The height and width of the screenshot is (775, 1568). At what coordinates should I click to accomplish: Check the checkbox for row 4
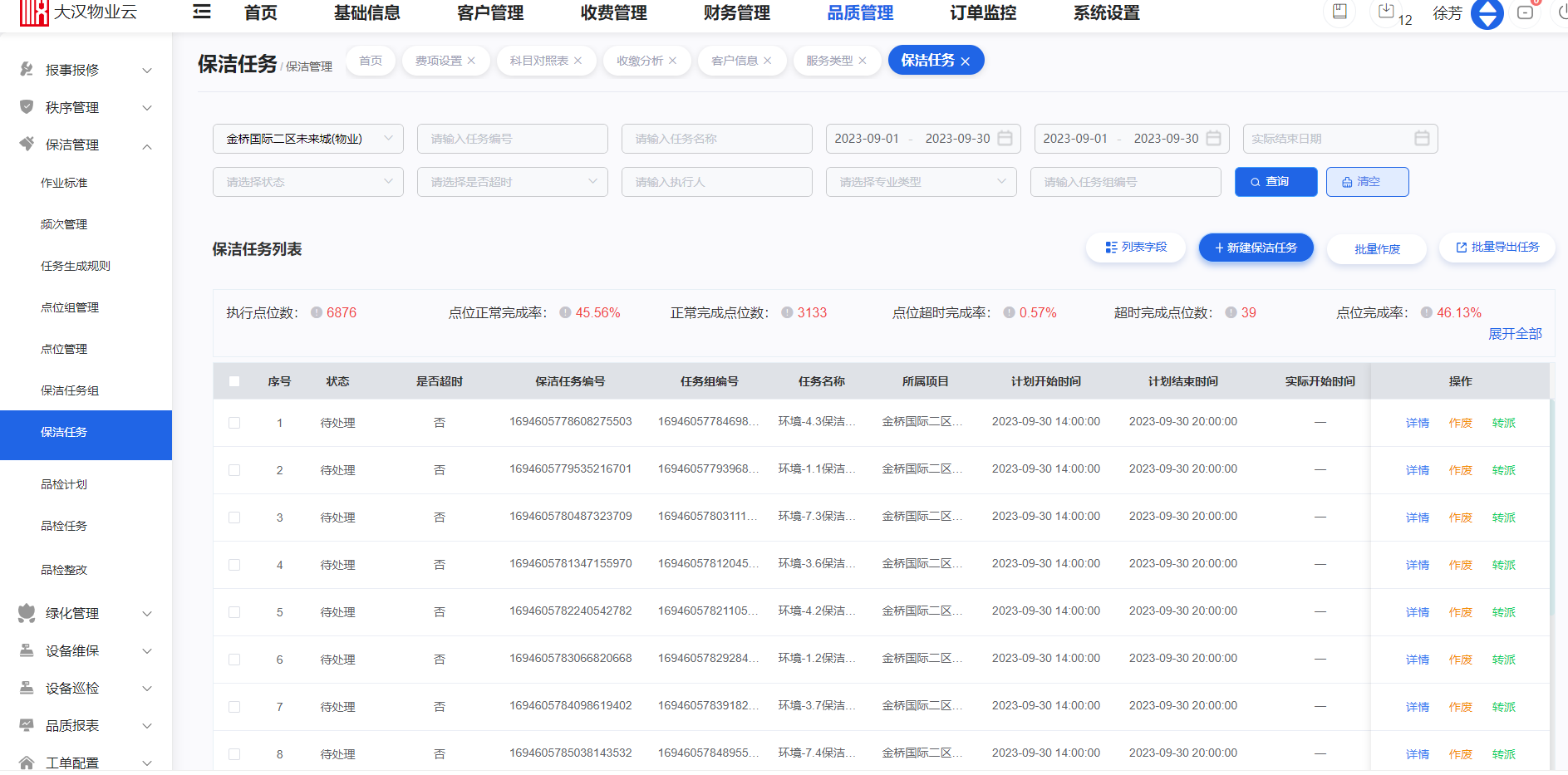(x=234, y=565)
